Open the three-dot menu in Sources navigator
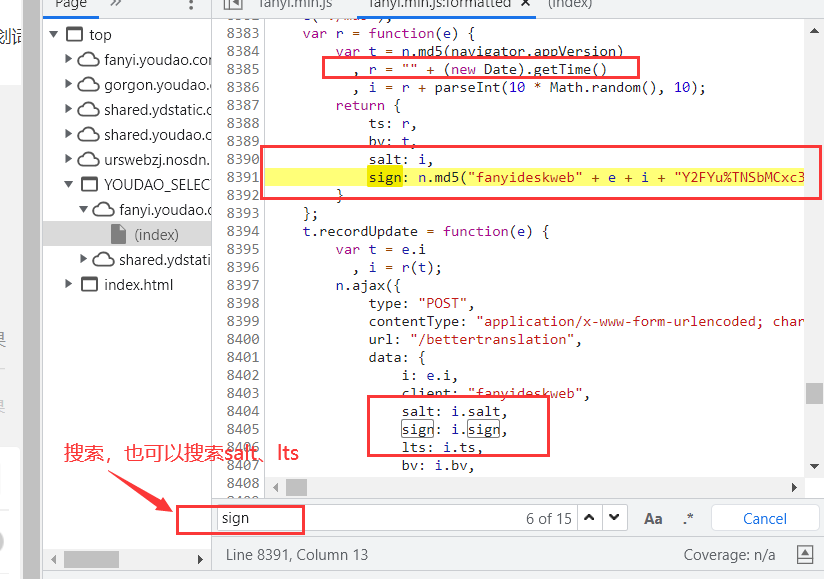The height and width of the screenshot is (579, 824). pyautogui.click(x=191, y=5)
